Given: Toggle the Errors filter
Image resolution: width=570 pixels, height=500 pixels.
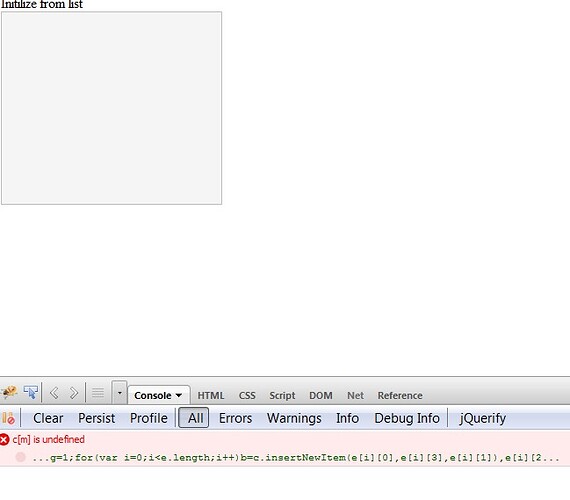Looking at the screenshot, I should 235,418.
